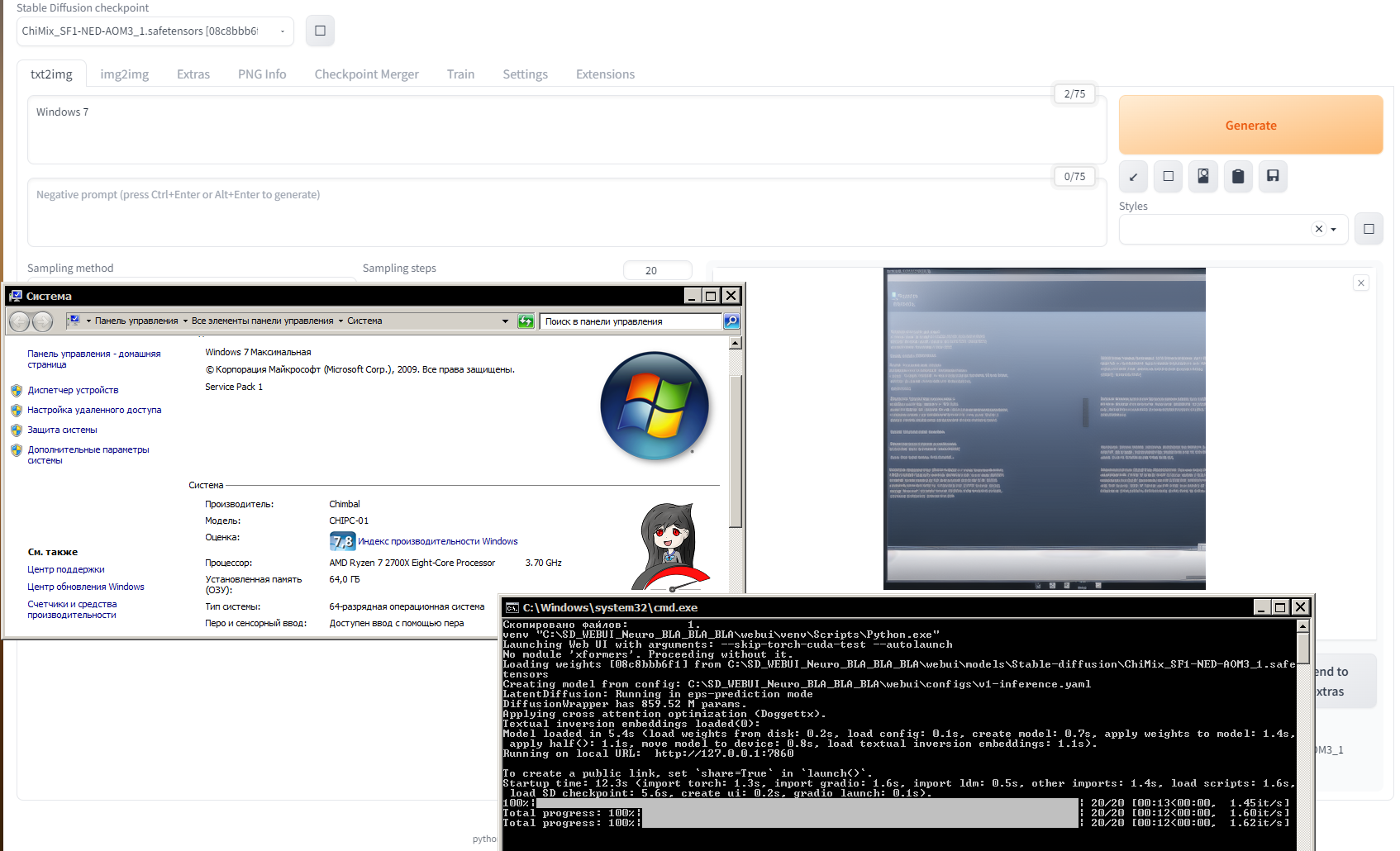1400x851 pixels.
Task: Click the scroll up arrow in Система window
Action: [x=736, y=343]
